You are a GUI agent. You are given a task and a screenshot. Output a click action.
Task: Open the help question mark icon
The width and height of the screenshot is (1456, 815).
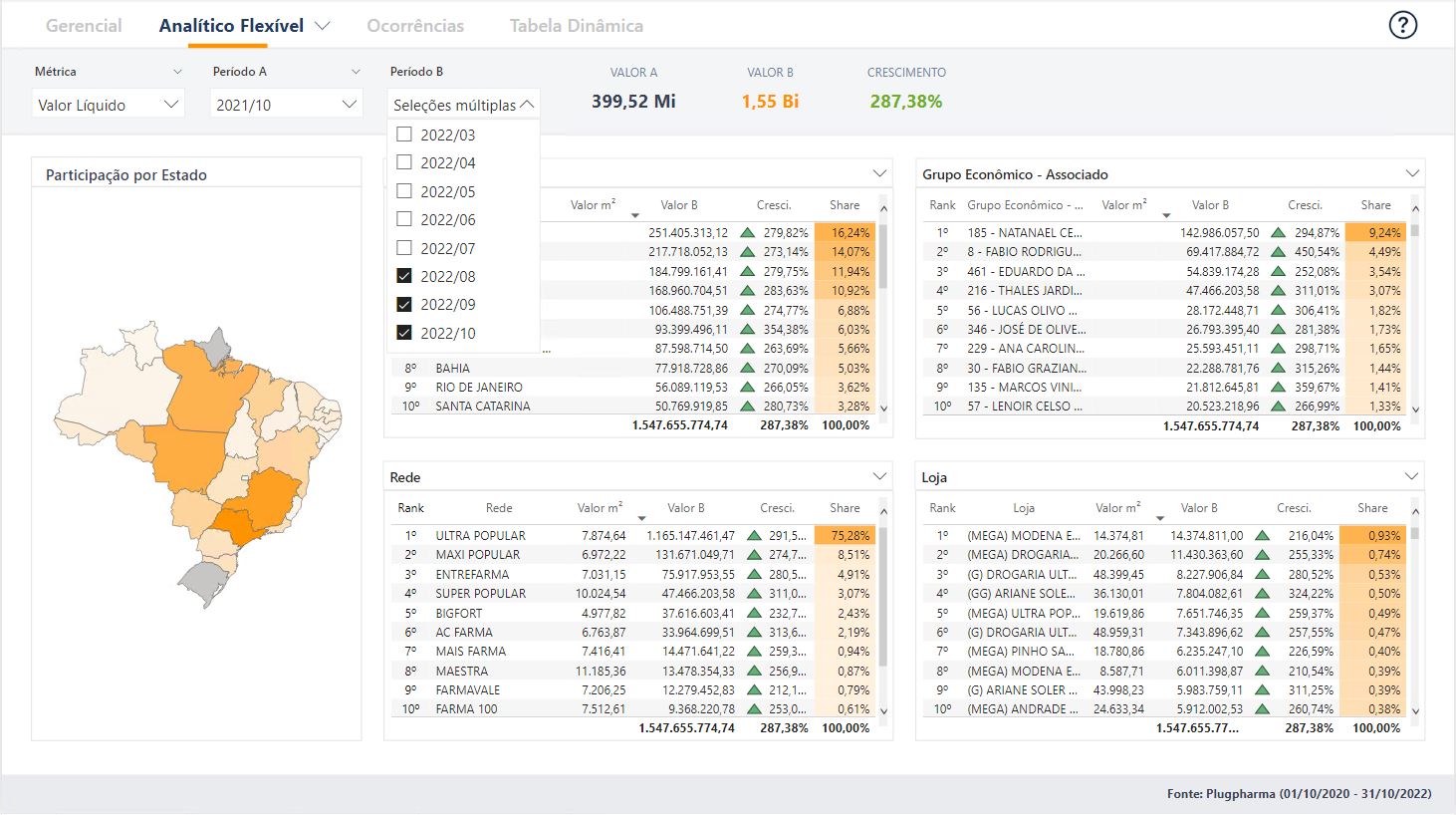pos(1402,25)
